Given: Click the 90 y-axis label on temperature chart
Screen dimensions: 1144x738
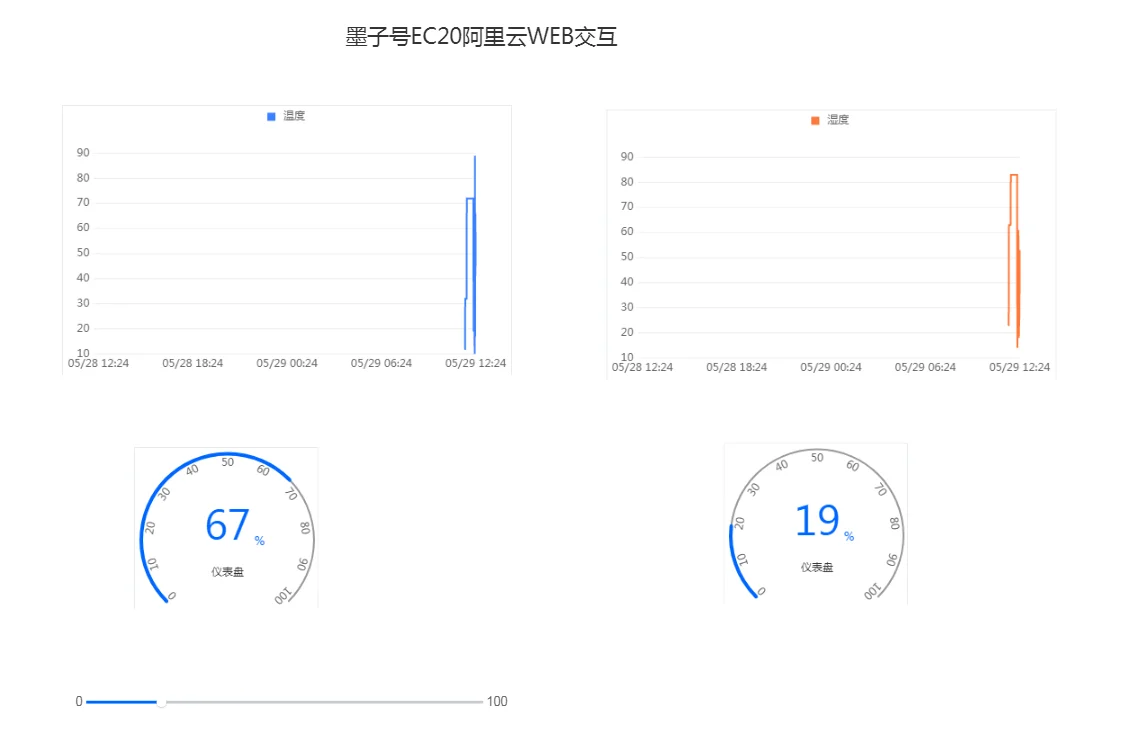Looking at the screenshot, I should coord(83,152).
